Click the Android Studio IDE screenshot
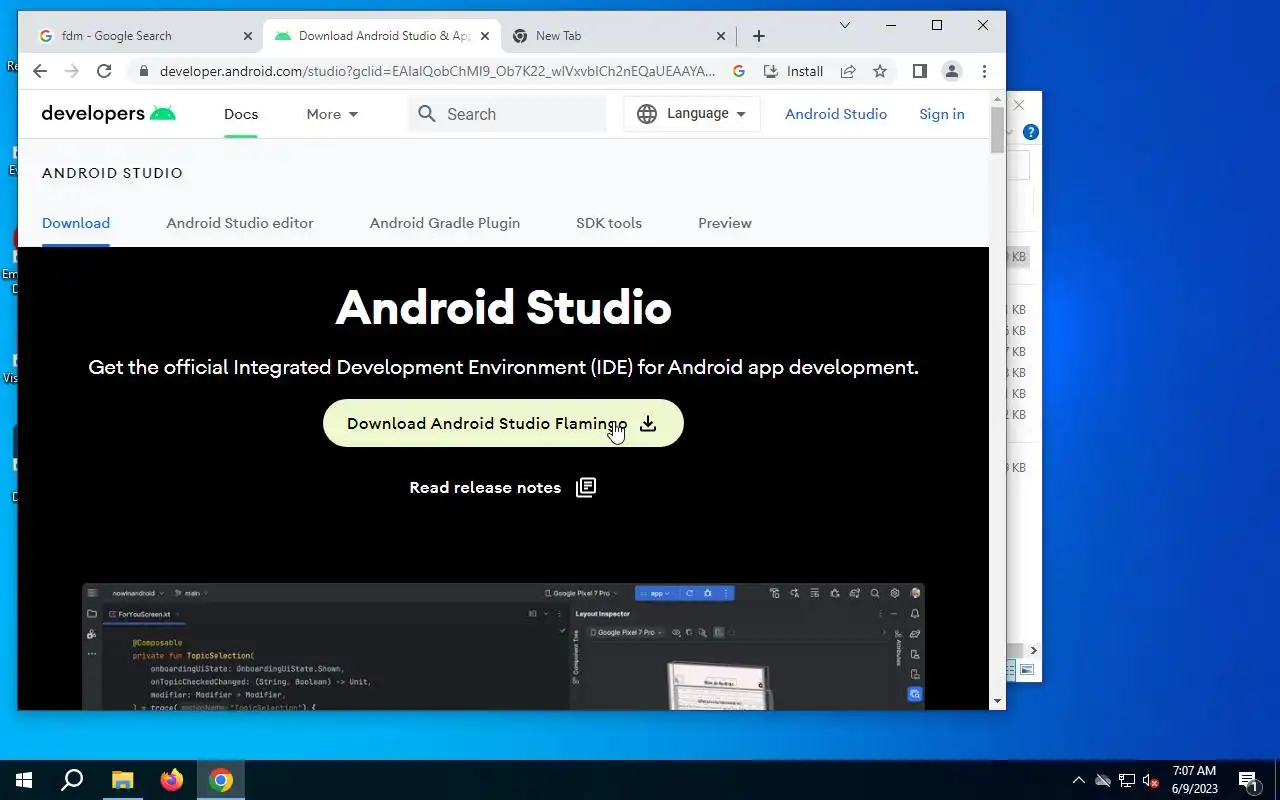Viewport: 1280px width, 800px height. click(503, 647)
